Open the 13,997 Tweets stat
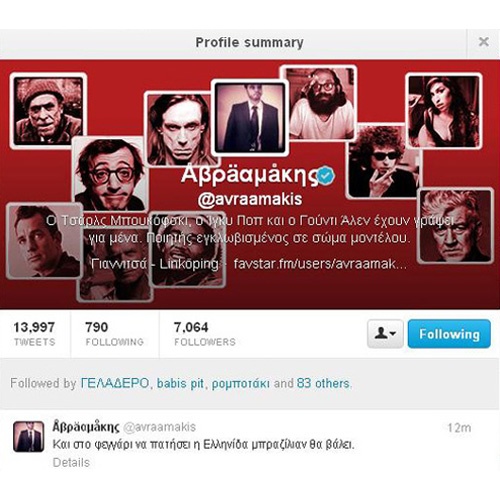500x500 pixels. click(x=34, y=334)
